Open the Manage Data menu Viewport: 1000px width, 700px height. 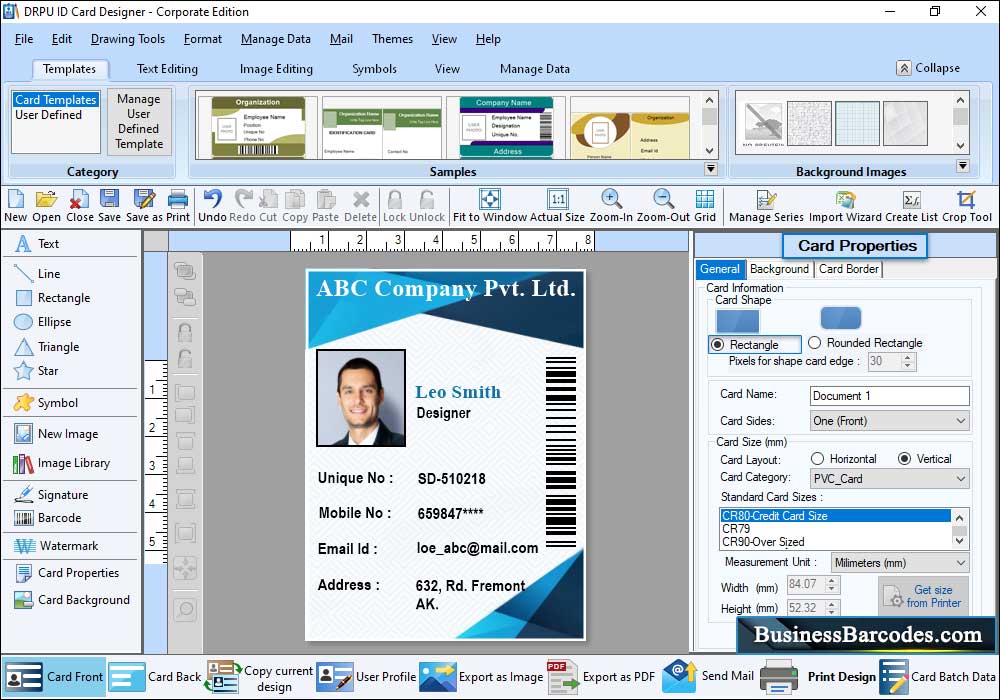tap(276, 39)
